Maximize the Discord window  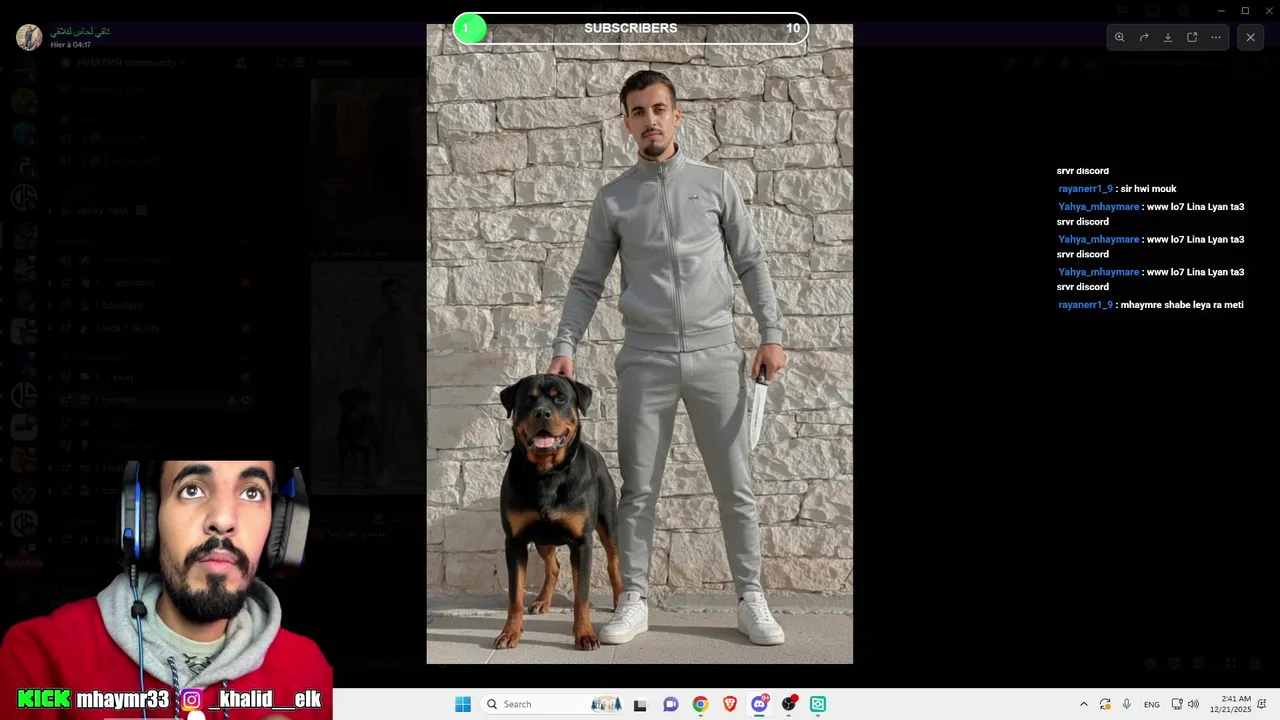tap(1245, 11)
